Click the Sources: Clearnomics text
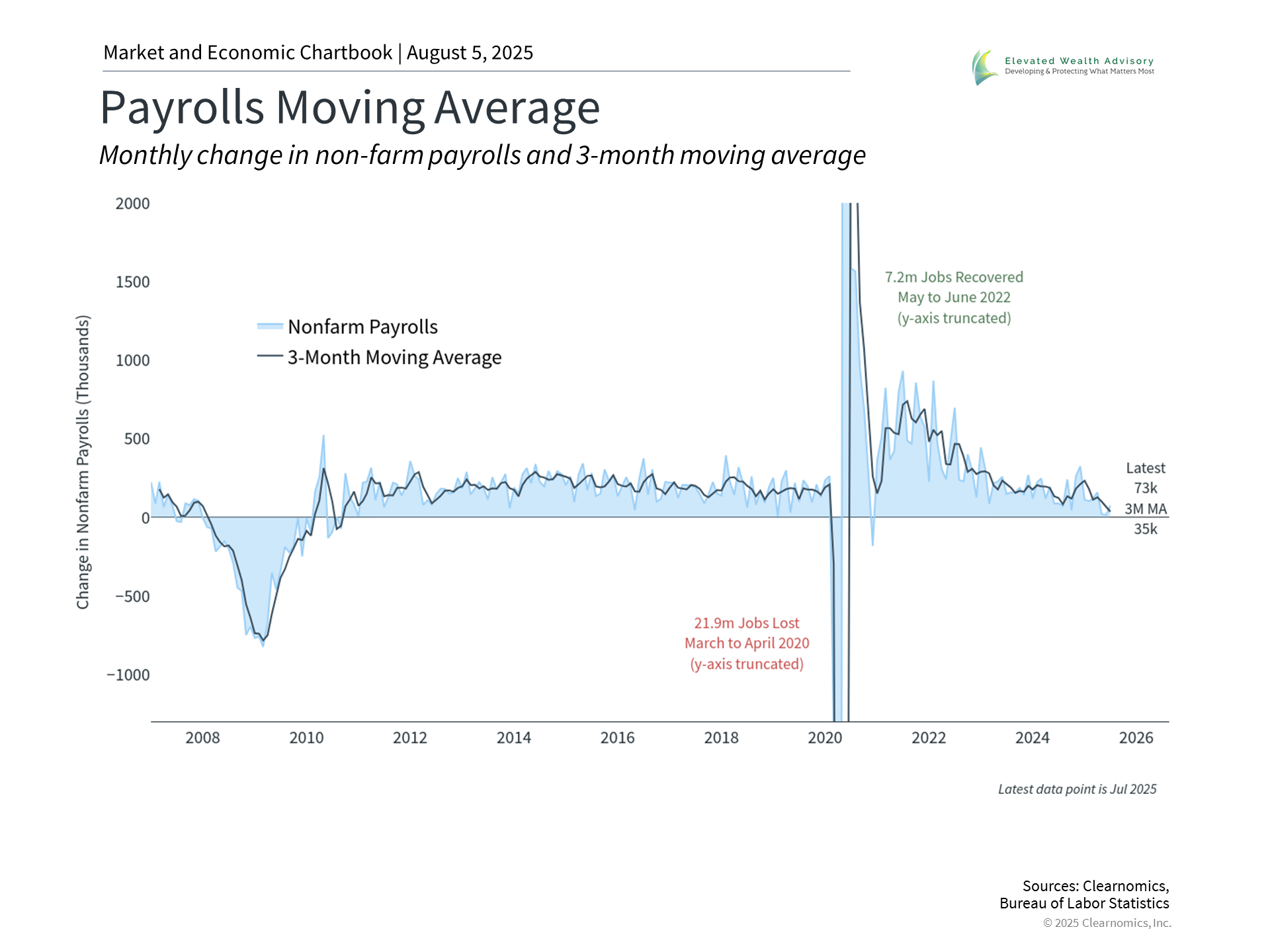 pos(1095,886)
